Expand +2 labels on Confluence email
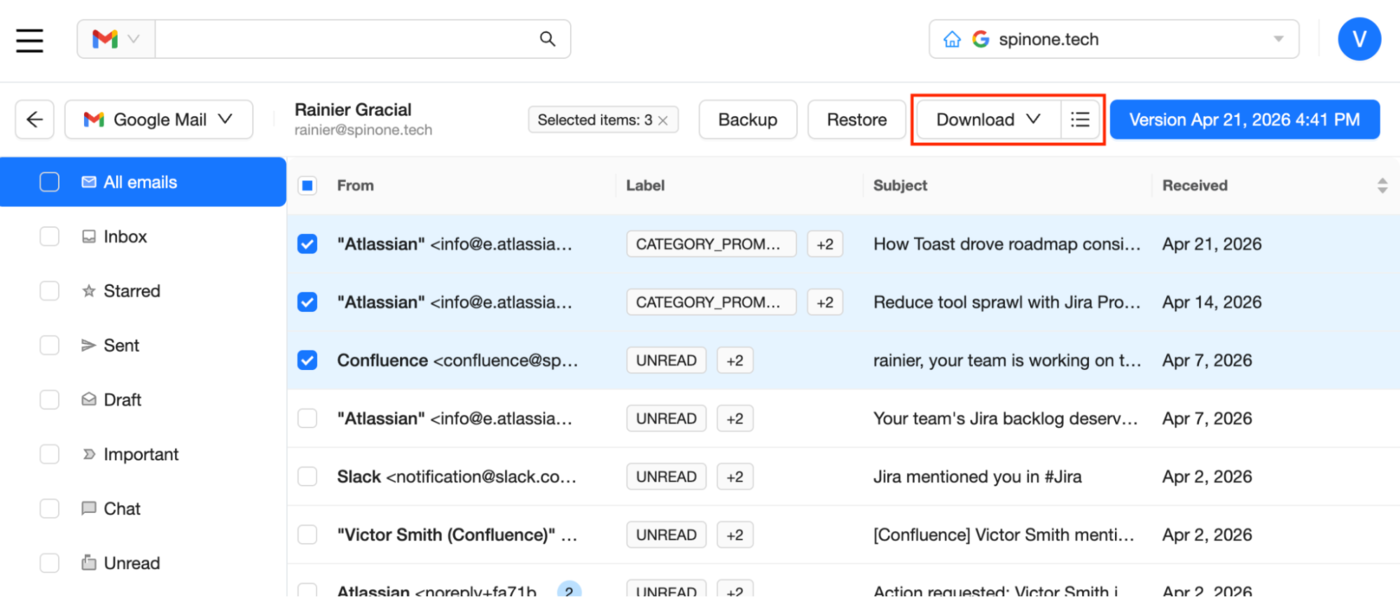Viewport: 1400px width, 597px height. coord(735,360)
